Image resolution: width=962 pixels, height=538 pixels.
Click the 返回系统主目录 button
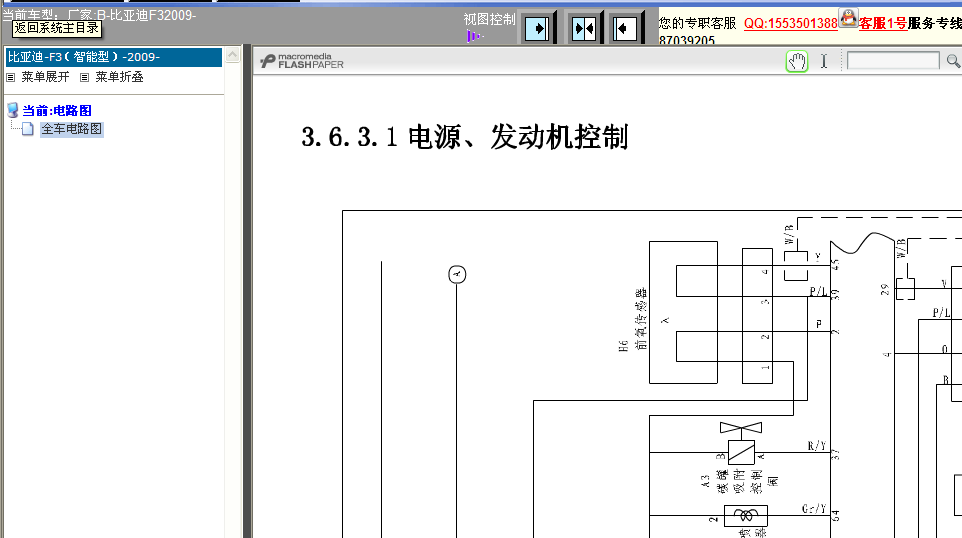pyautogui.click(x=57, y=28)
